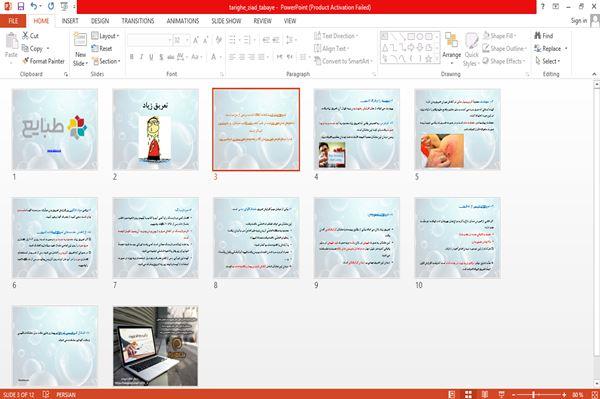Open the font size dropdown

(x=188, y=40)
